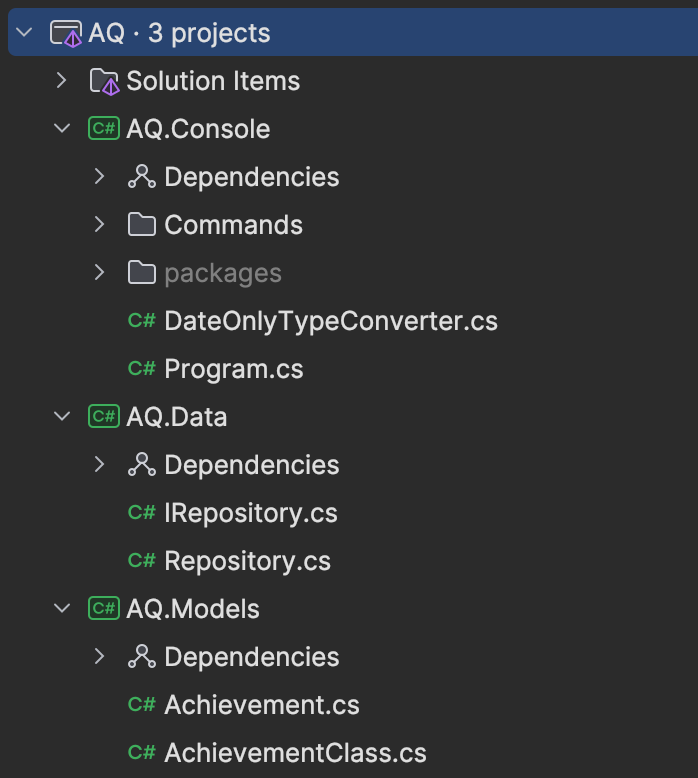This screenshot has width=698, height=778.
Task: Collapse the AQ solution root node
Action: pyautogui.click(x=24, y=33)
